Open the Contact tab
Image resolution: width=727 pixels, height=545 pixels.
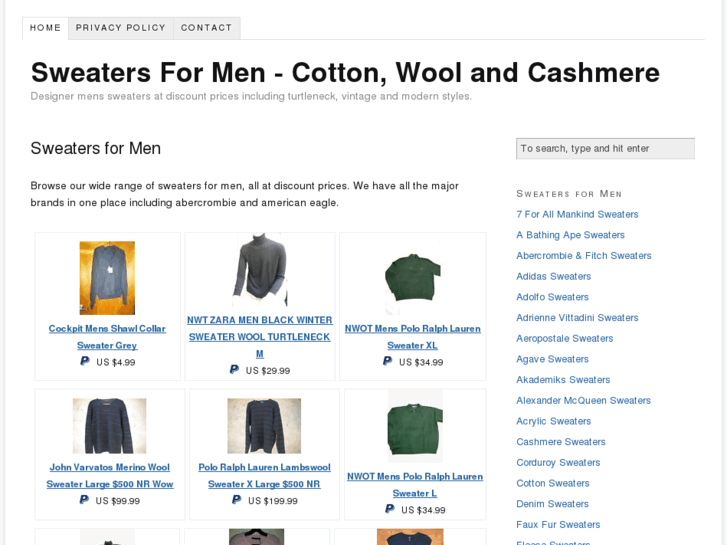pyautogui.click(x=206, y=28)
